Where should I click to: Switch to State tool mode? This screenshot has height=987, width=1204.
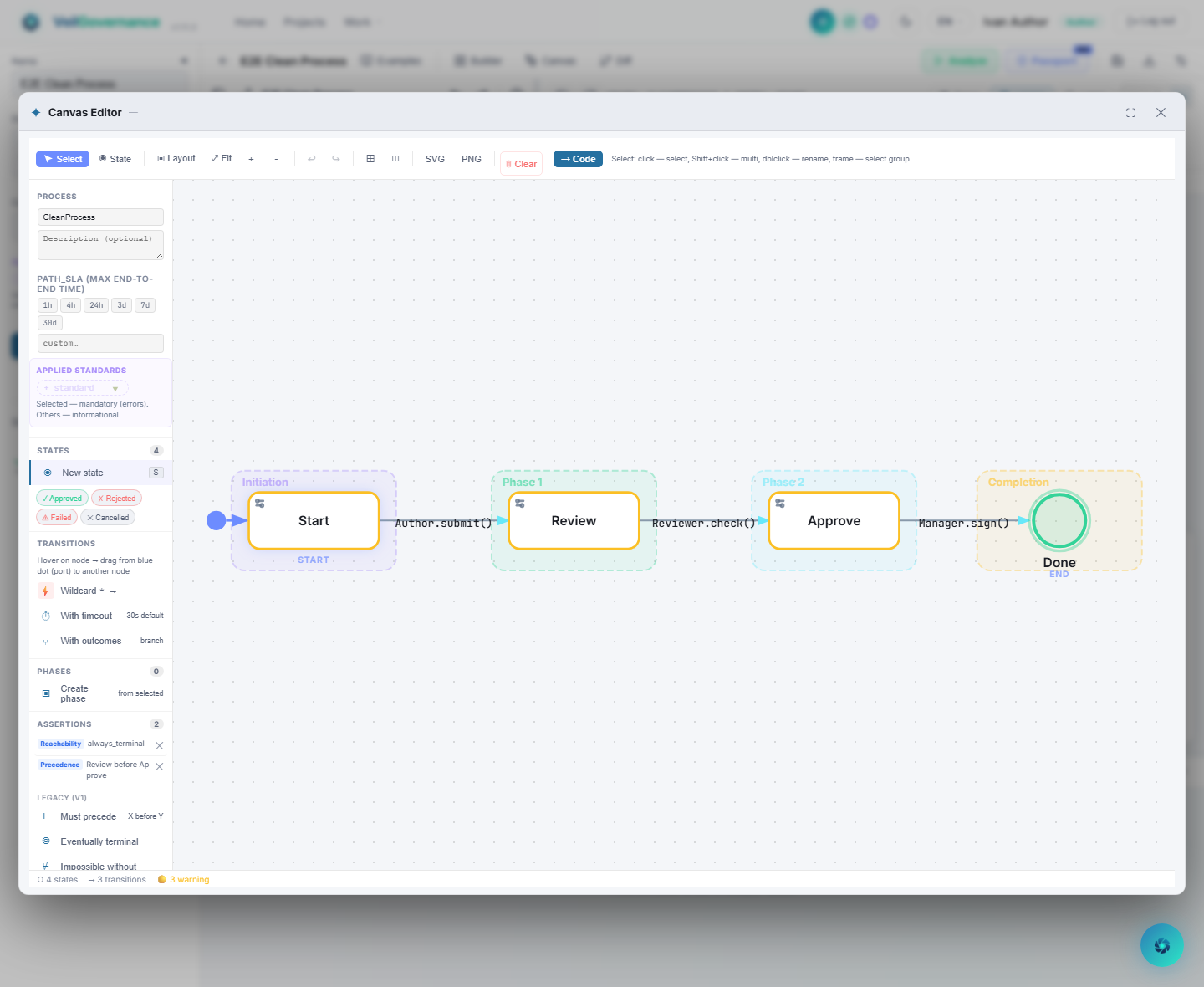point(115,159)
